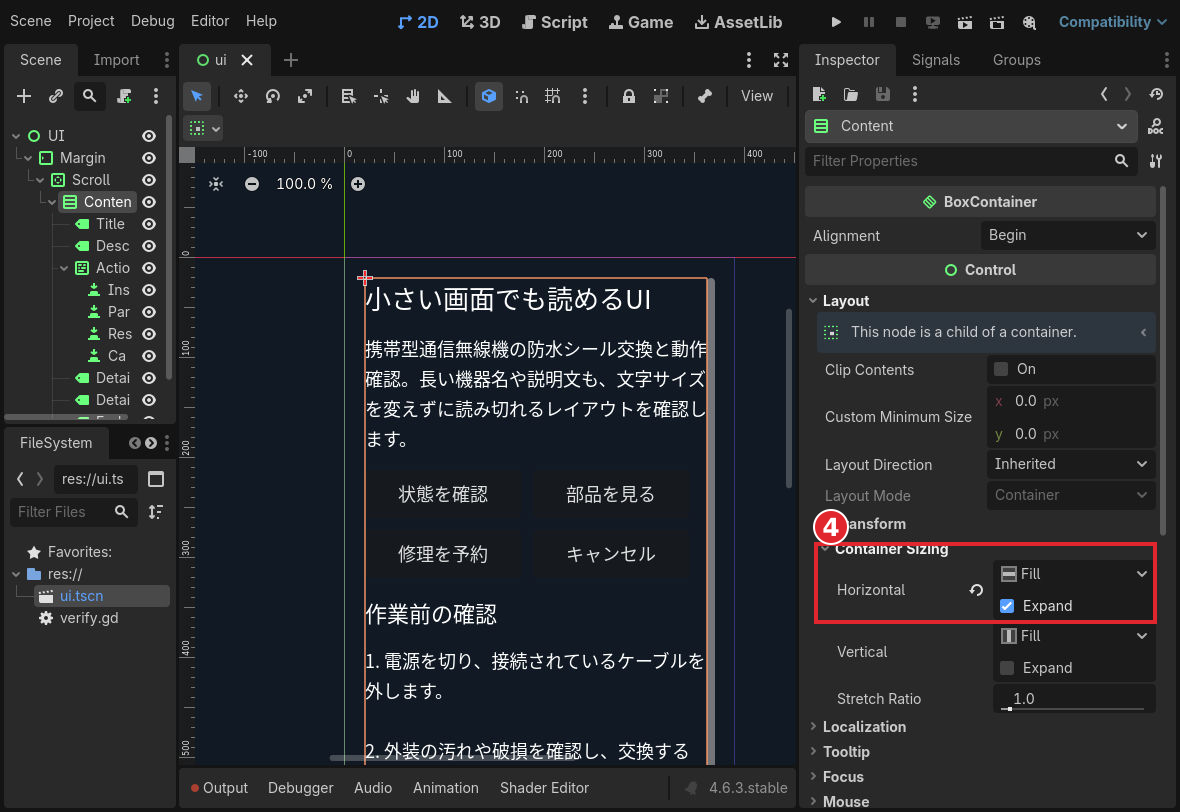Click the instantiate child scene link icon
The image size is (1180, 812).
click(x=56, y=96)
